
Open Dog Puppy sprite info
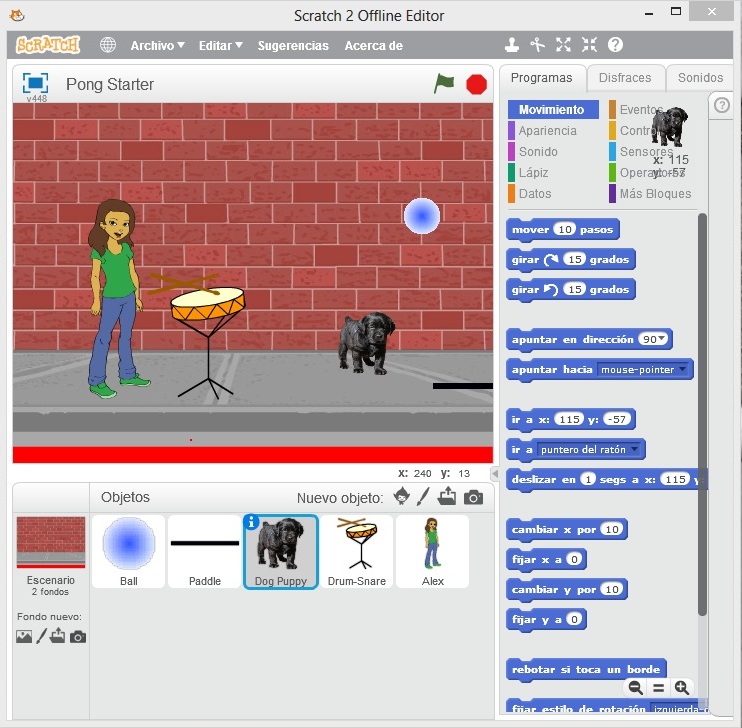pyautogui.click(x=251, y=522)
